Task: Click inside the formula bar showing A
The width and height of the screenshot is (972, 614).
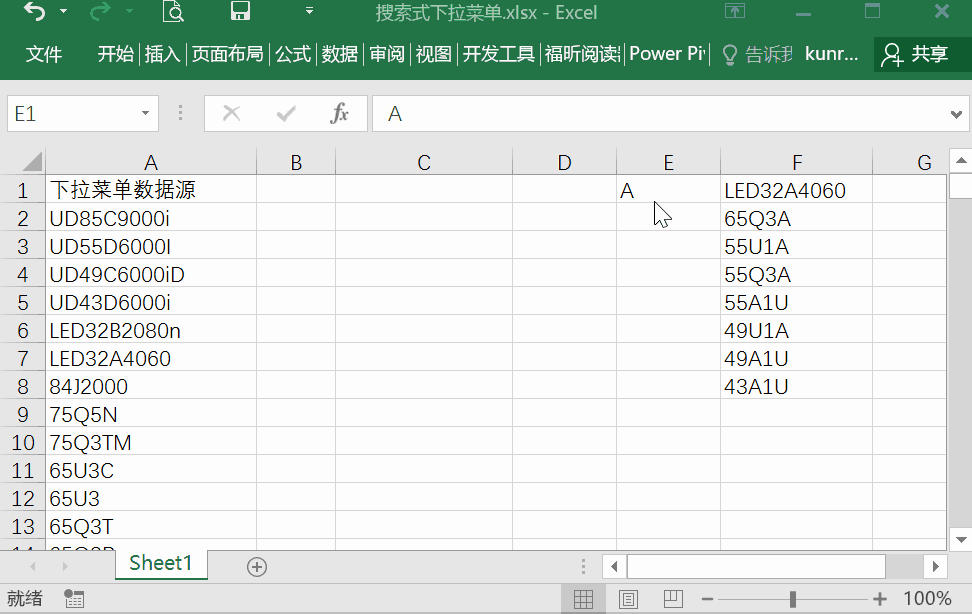Action: [657, 113]
